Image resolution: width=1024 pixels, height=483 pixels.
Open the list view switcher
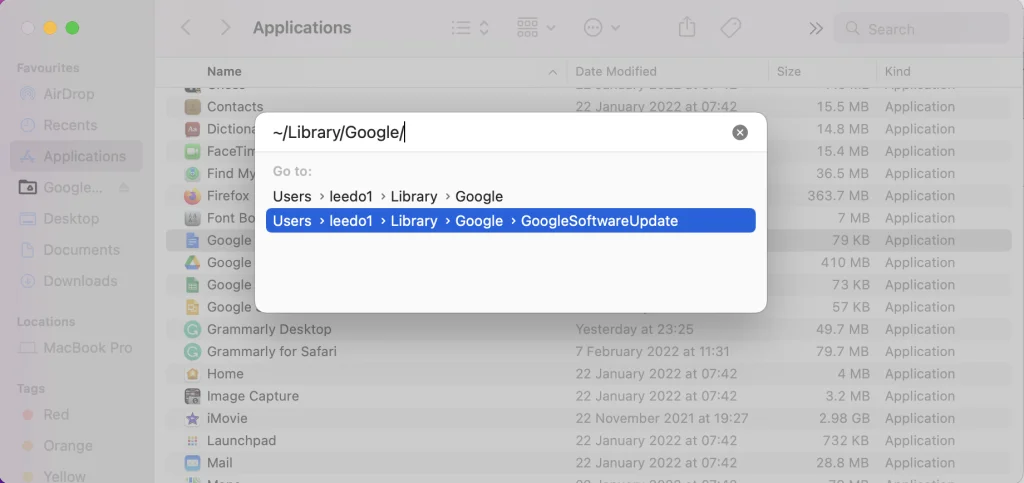tap(470, 28)
